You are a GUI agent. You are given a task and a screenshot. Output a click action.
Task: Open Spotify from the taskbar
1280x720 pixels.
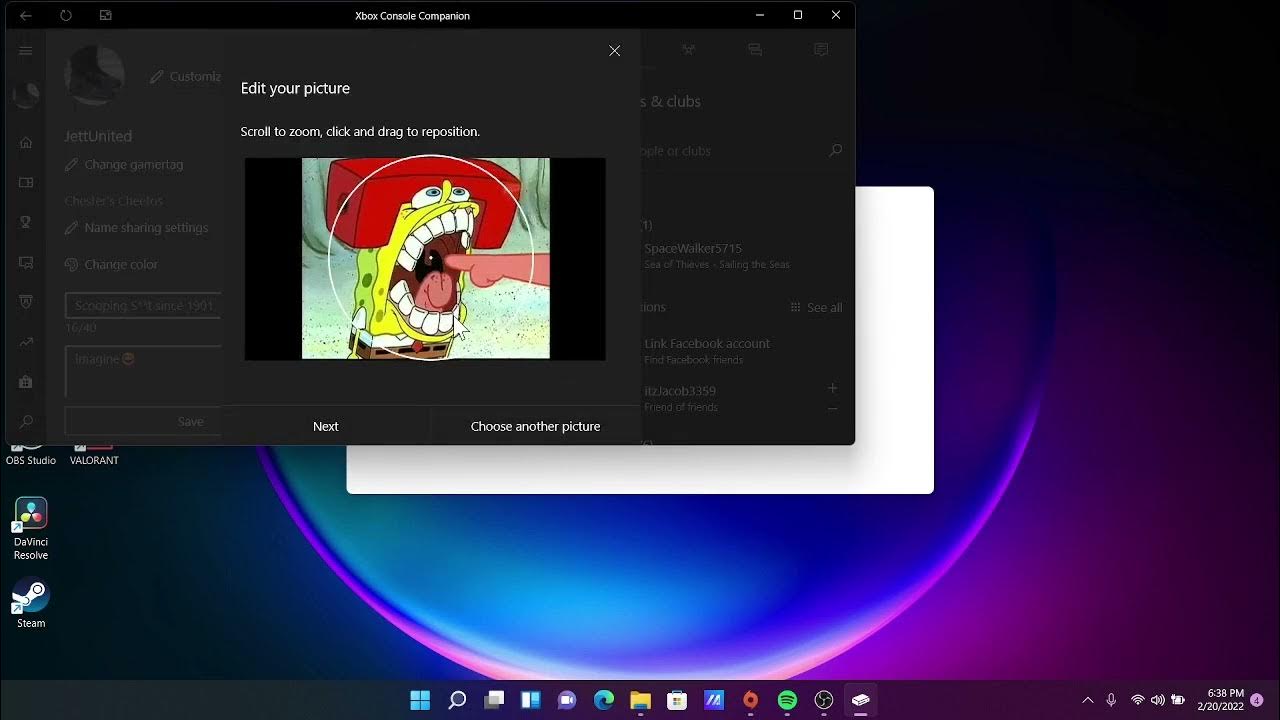tap(787, 700)
